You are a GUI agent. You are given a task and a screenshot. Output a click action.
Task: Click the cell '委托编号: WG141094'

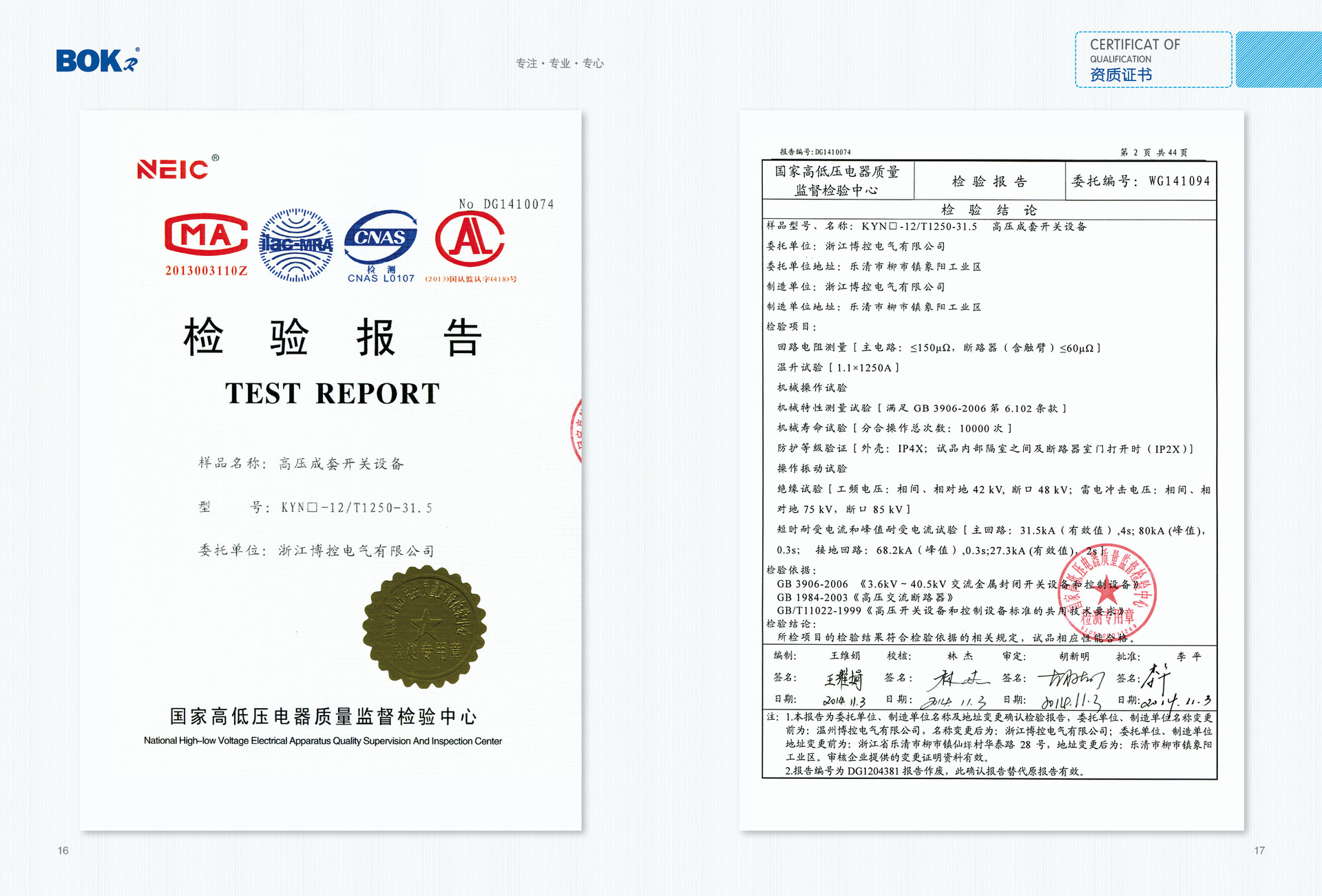[1141, 181]
